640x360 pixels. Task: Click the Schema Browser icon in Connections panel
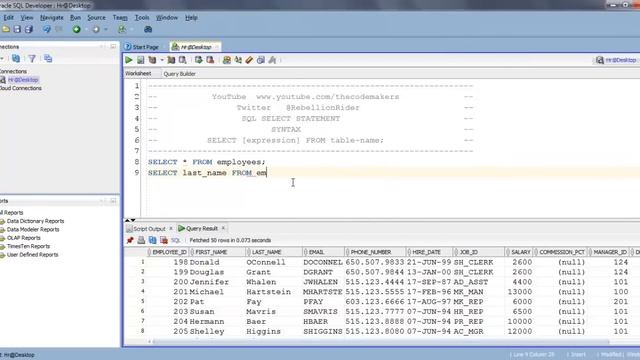48,58
